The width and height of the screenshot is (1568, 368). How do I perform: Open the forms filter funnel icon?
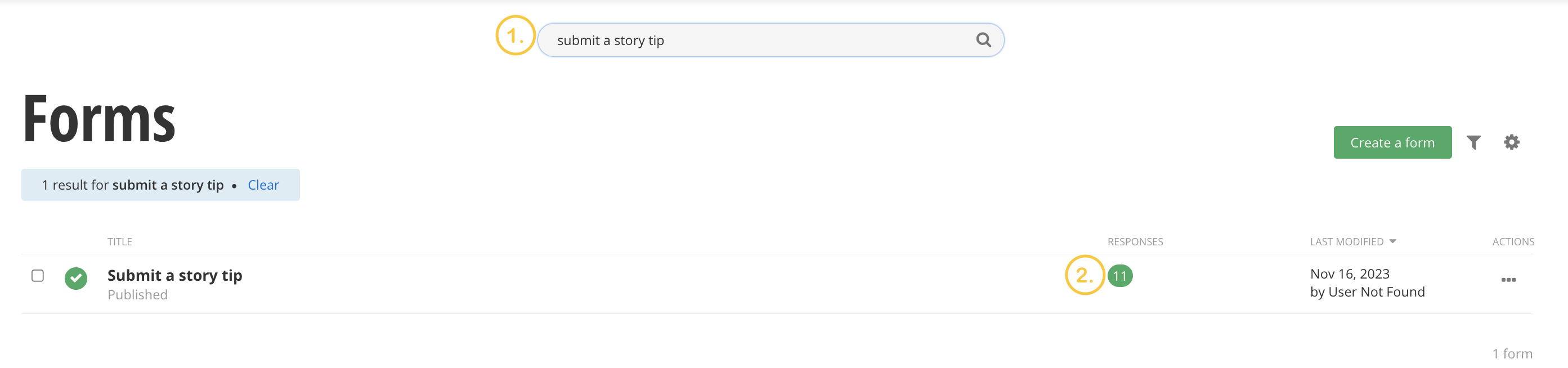[x=1473, y=142]
